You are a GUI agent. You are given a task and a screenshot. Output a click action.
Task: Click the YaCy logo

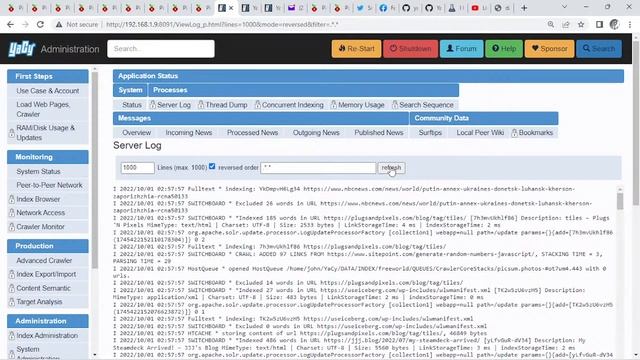click(22, 49)
